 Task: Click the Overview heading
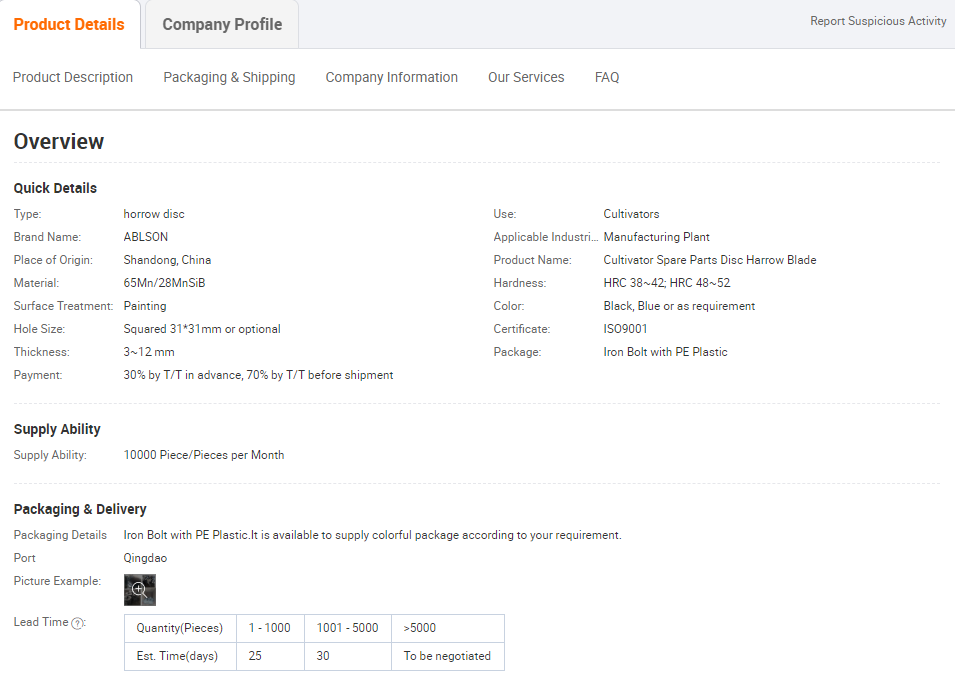[59, 142]
